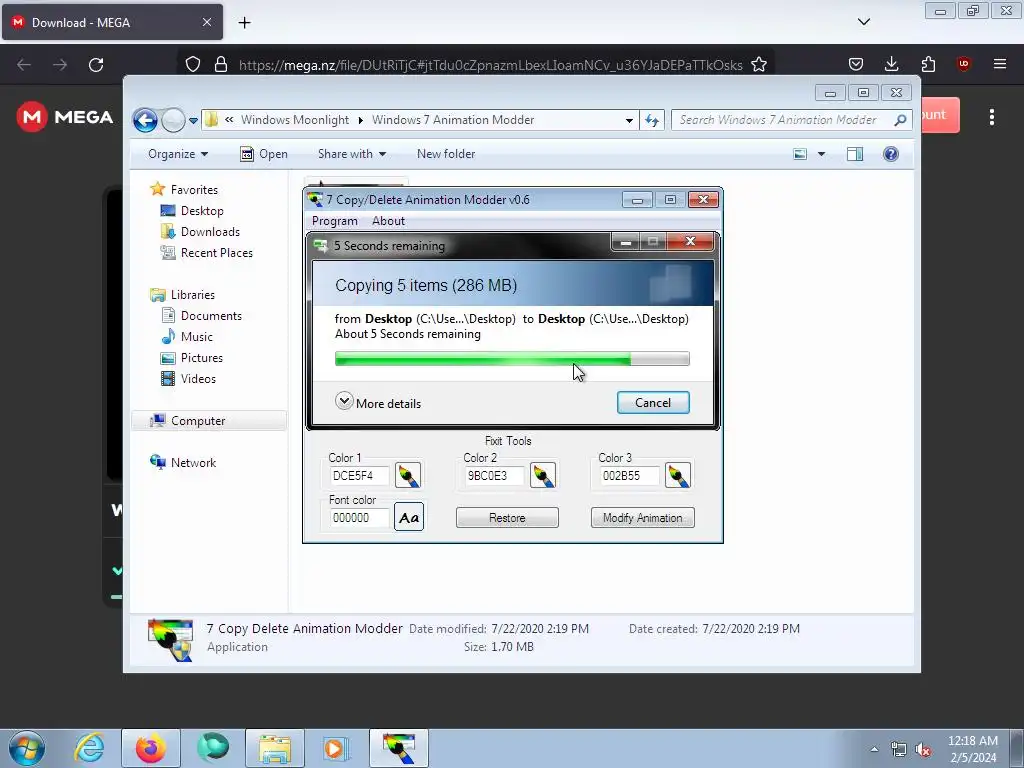Open MEGA page three-dot menu
This screenshot has height=768, width=1024.
tap(992, 117)
